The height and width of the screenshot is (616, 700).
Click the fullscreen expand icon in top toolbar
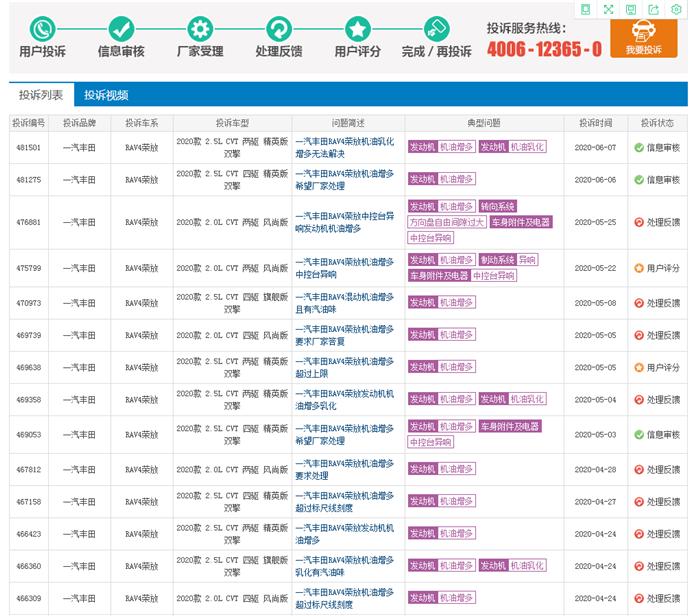tap(608, 9)
